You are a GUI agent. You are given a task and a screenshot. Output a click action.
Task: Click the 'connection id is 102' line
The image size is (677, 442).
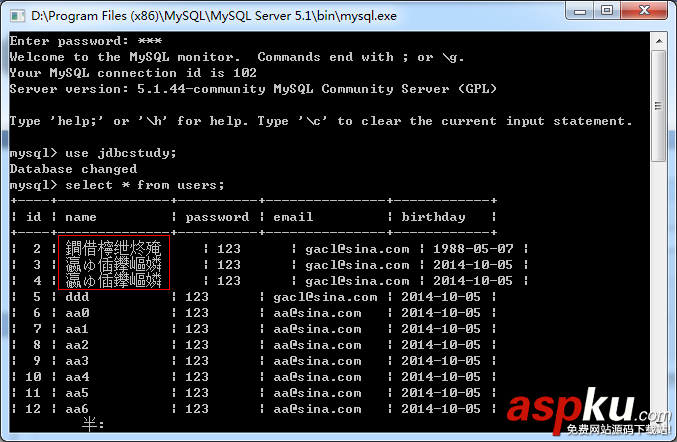click(x=133, y=73)
